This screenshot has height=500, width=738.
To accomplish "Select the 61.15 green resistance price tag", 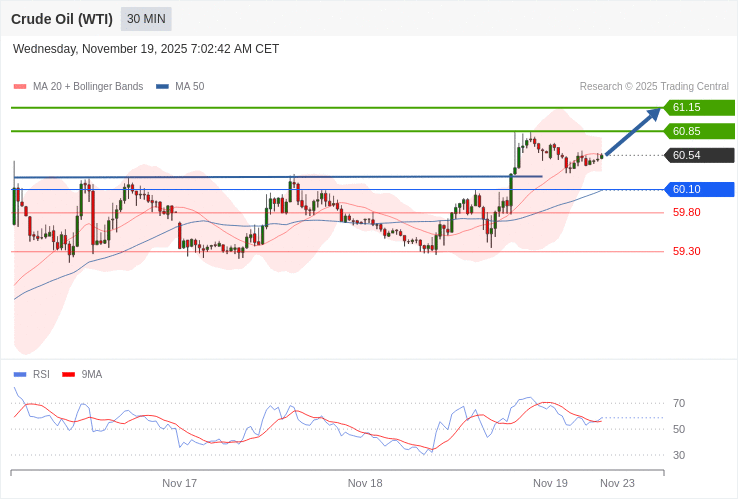I will (699, 108).
